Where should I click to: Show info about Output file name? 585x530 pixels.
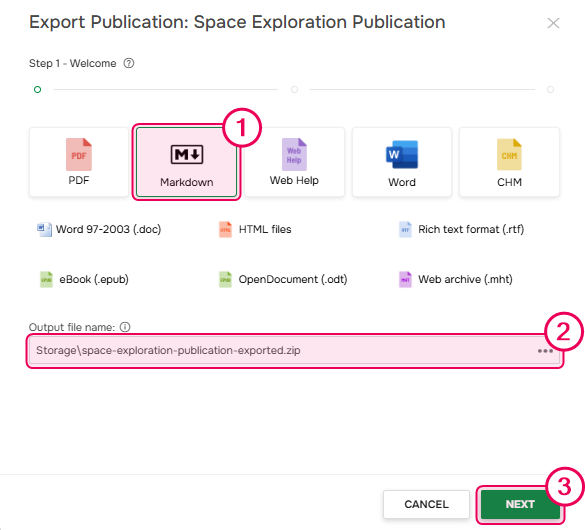[125, 327]
